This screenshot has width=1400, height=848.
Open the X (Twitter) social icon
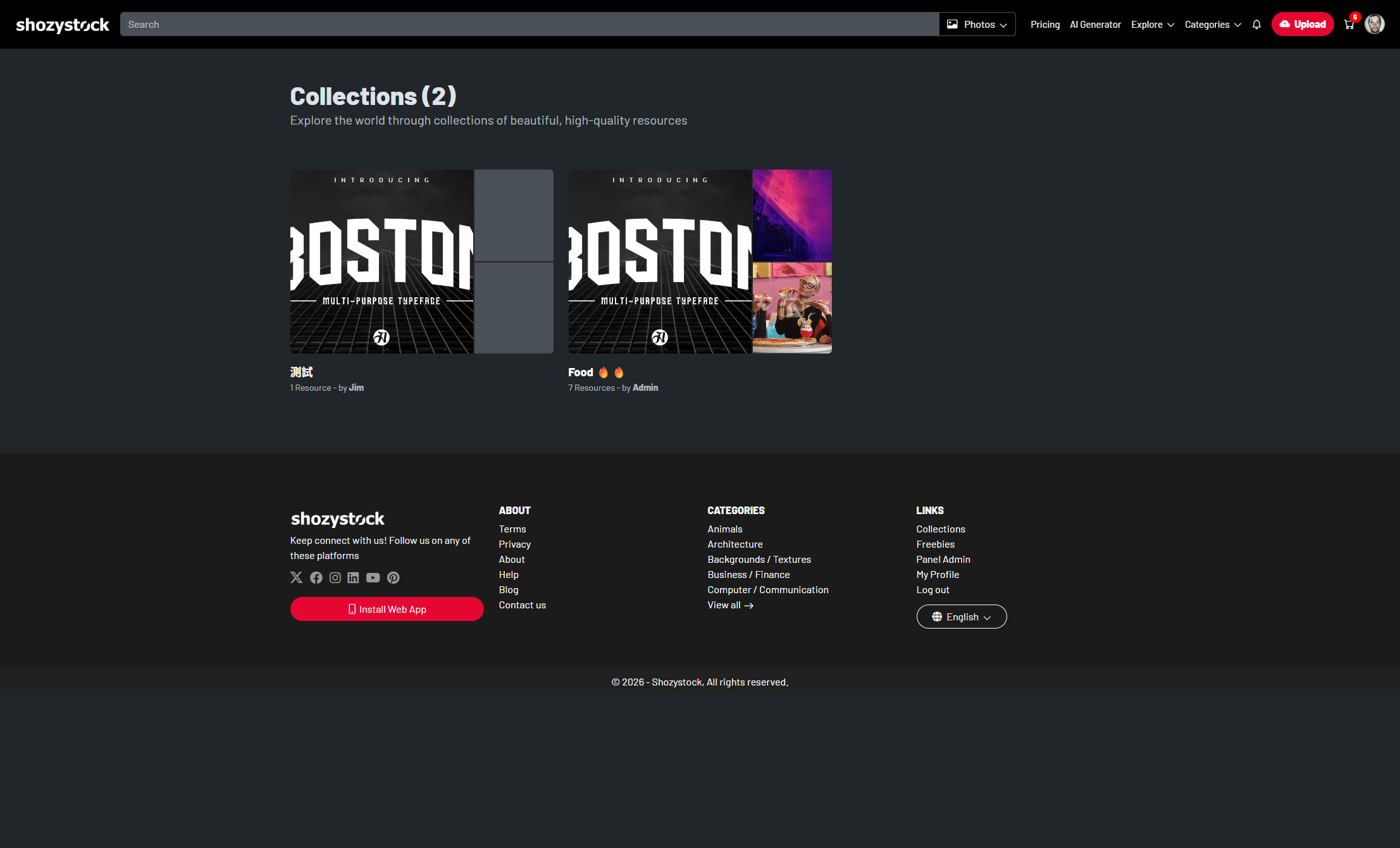[296, 577]
